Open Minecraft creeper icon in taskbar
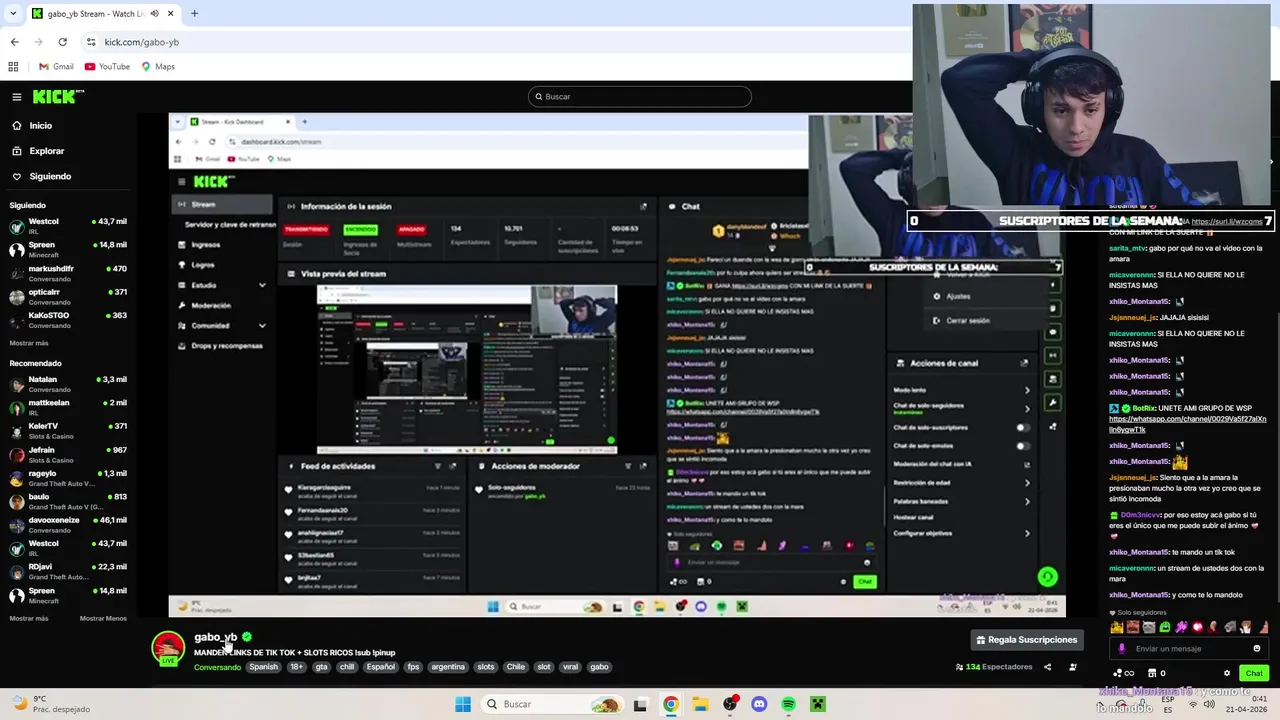 (x=817, y=704)
